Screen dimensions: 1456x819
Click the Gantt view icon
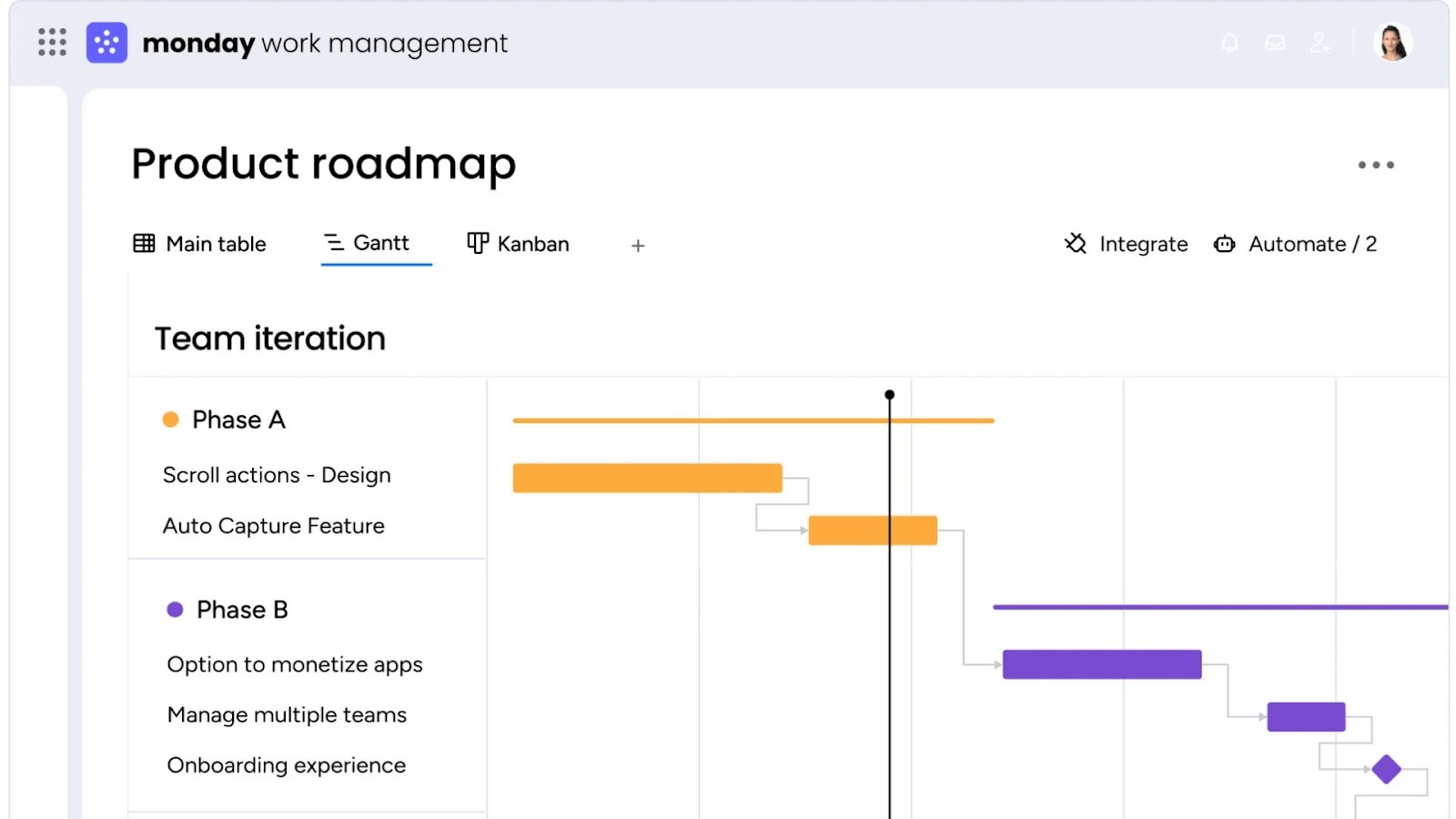click(331, 243)
